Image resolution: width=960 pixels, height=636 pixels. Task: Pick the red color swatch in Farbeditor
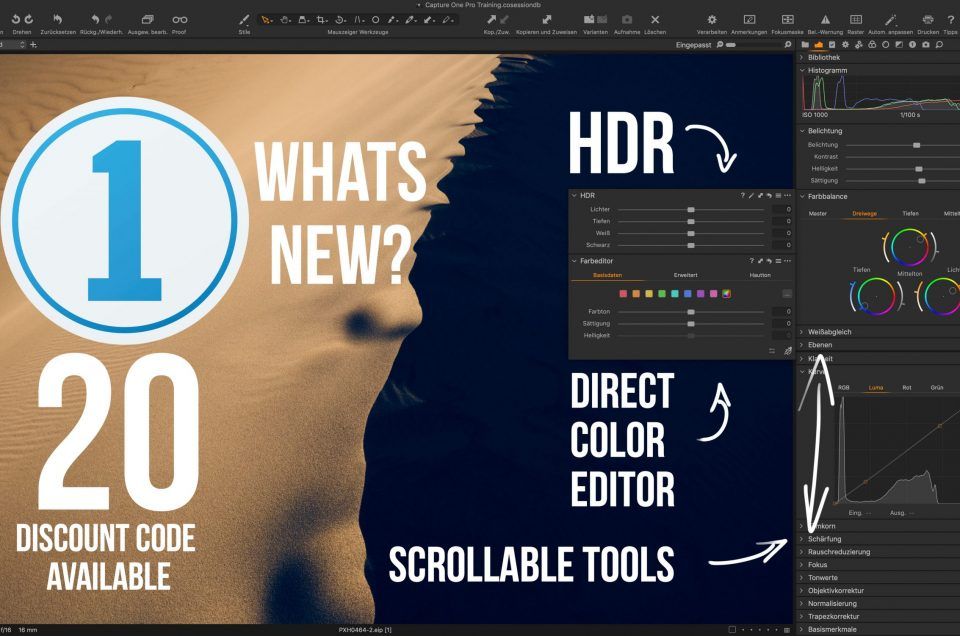pyautogui.click(x=623, y=294)
